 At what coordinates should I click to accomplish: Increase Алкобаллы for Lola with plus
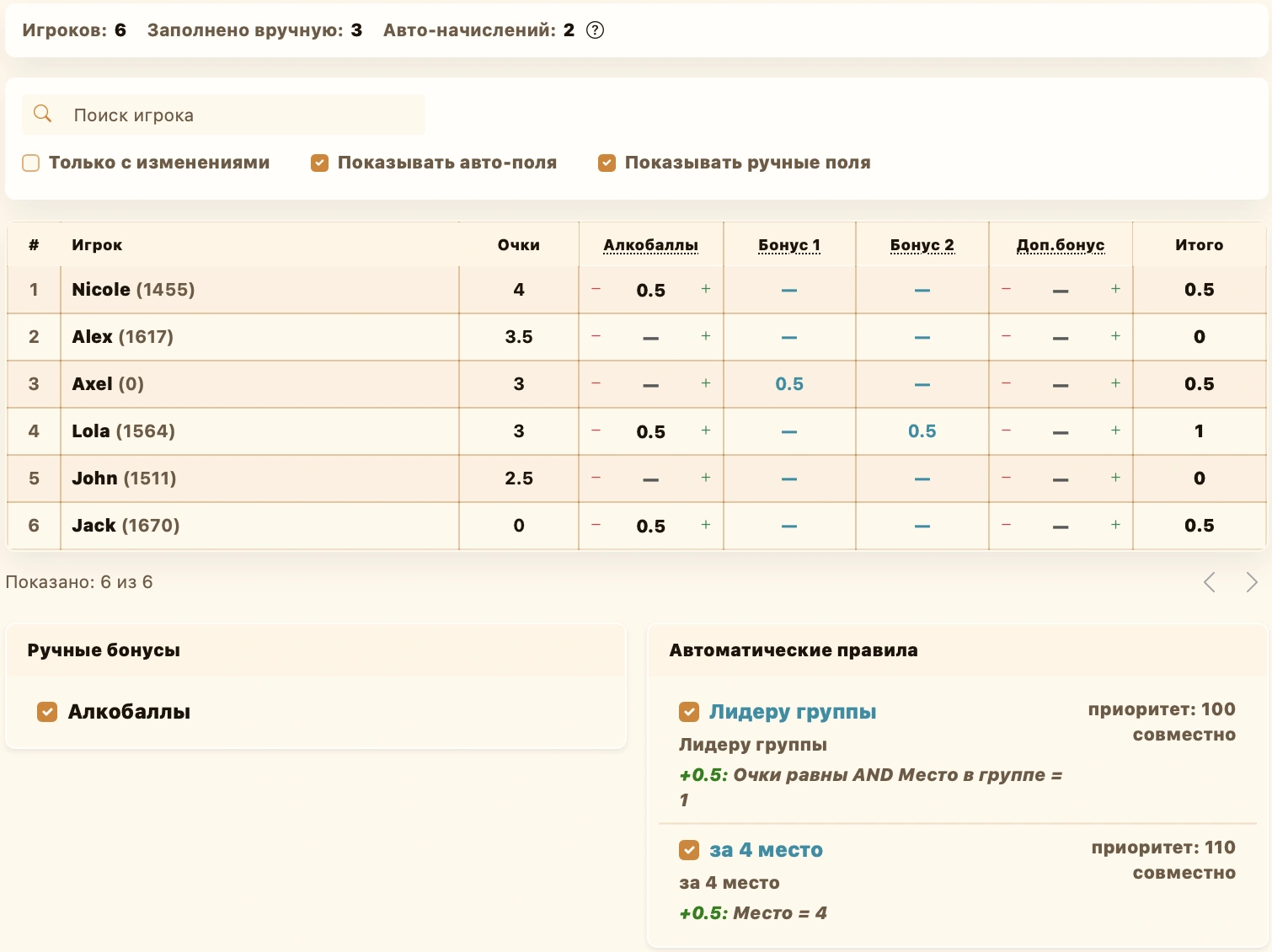click(x=706, y=431)
